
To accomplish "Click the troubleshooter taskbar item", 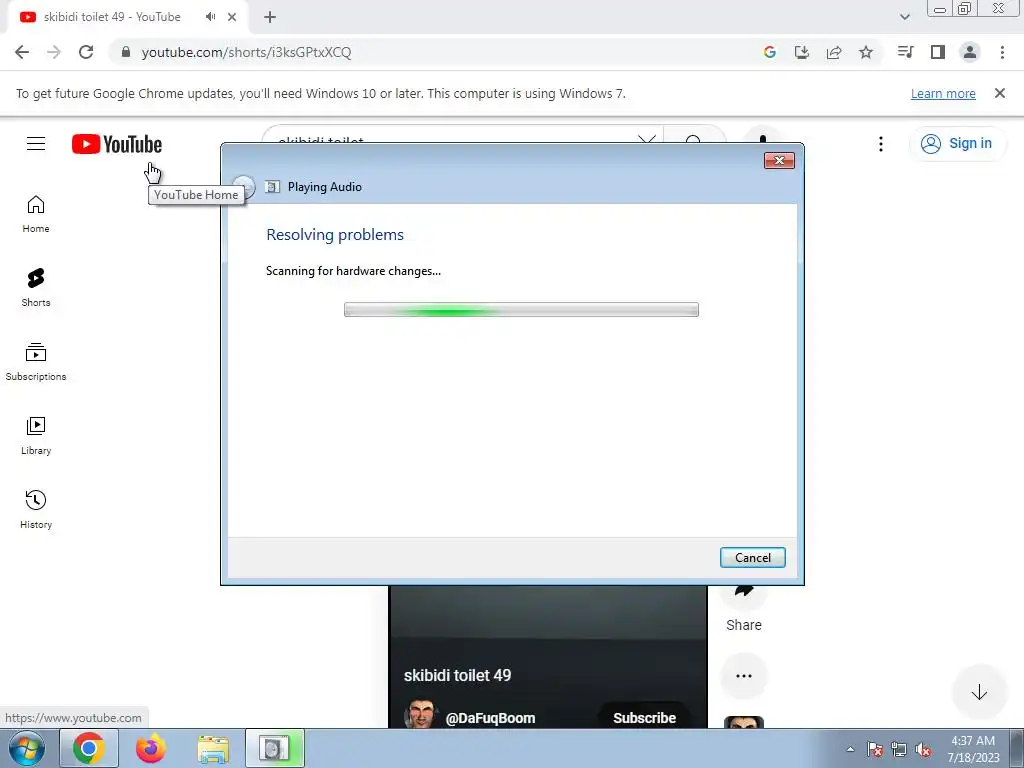I will (274, 749).
